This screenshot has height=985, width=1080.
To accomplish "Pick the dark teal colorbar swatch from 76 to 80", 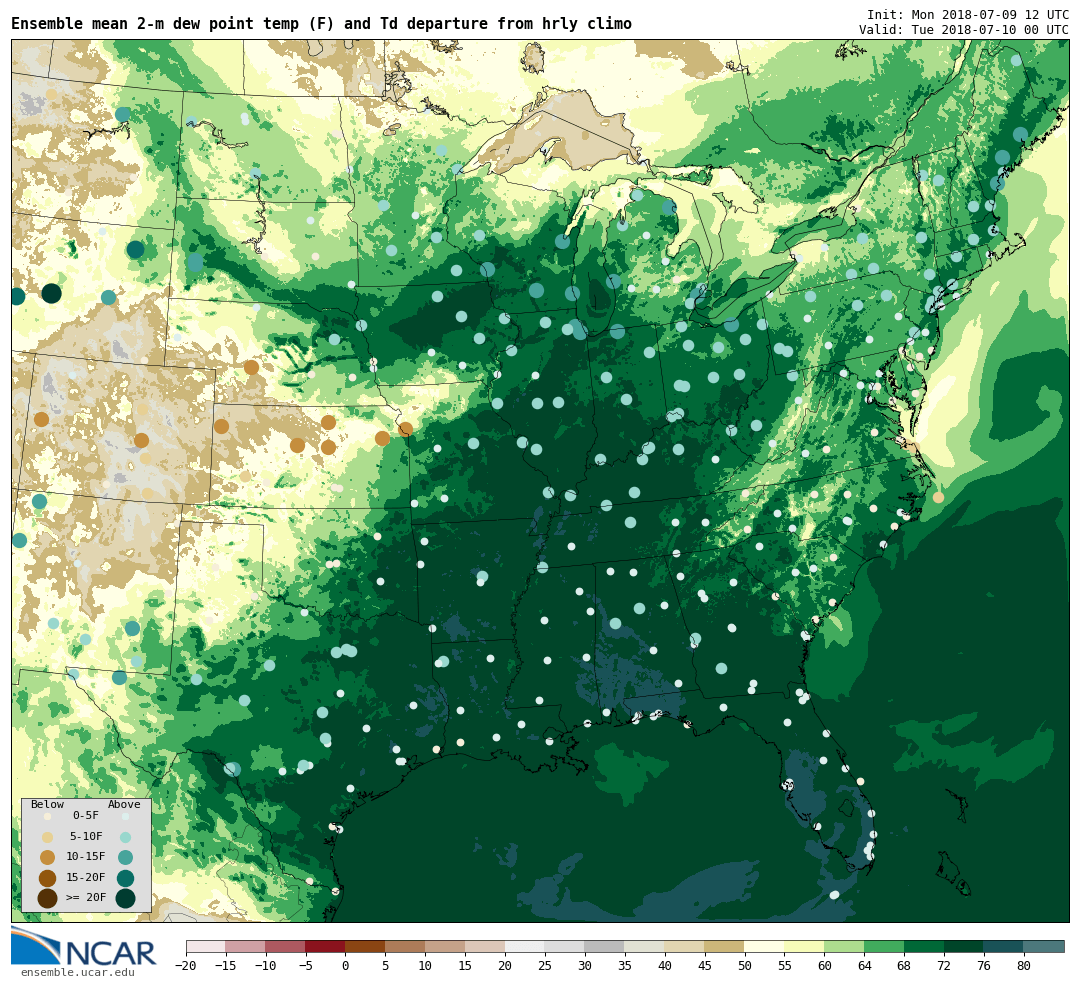I will pos(1004,946).
